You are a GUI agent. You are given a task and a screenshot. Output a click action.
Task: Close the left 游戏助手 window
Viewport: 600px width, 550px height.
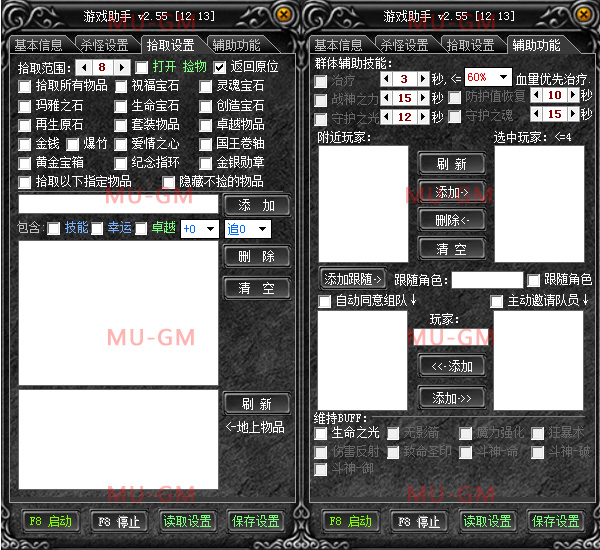pyautogui.click(x=283, y=15)
